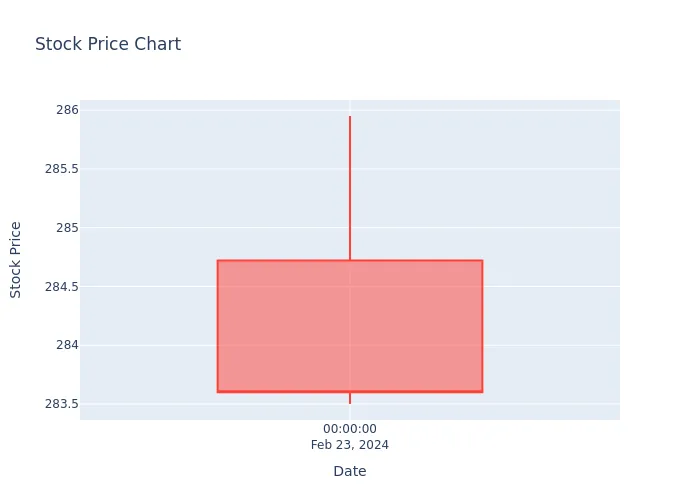Click the Feb 23, 2024 date label
700x500 pixels.
(x=350, y=445)
